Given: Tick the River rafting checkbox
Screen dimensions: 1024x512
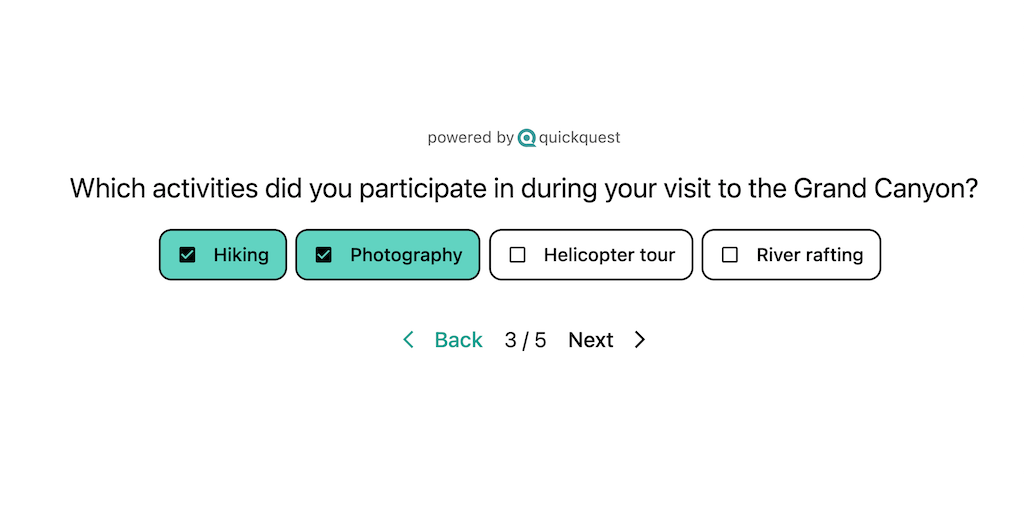Looking at the screenshot, I should click(x=730, y=255).
